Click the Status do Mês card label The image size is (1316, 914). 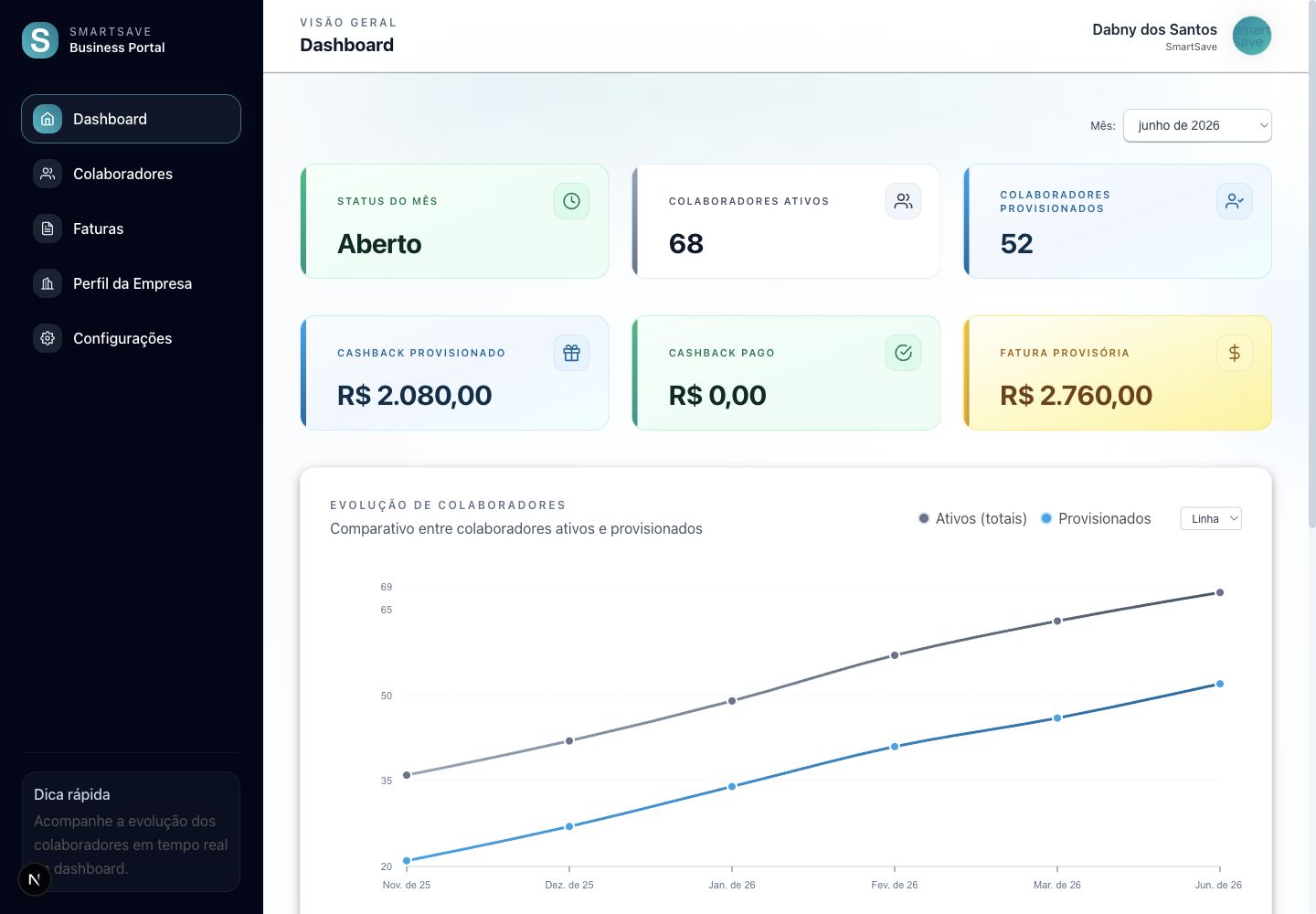(387, 201)
